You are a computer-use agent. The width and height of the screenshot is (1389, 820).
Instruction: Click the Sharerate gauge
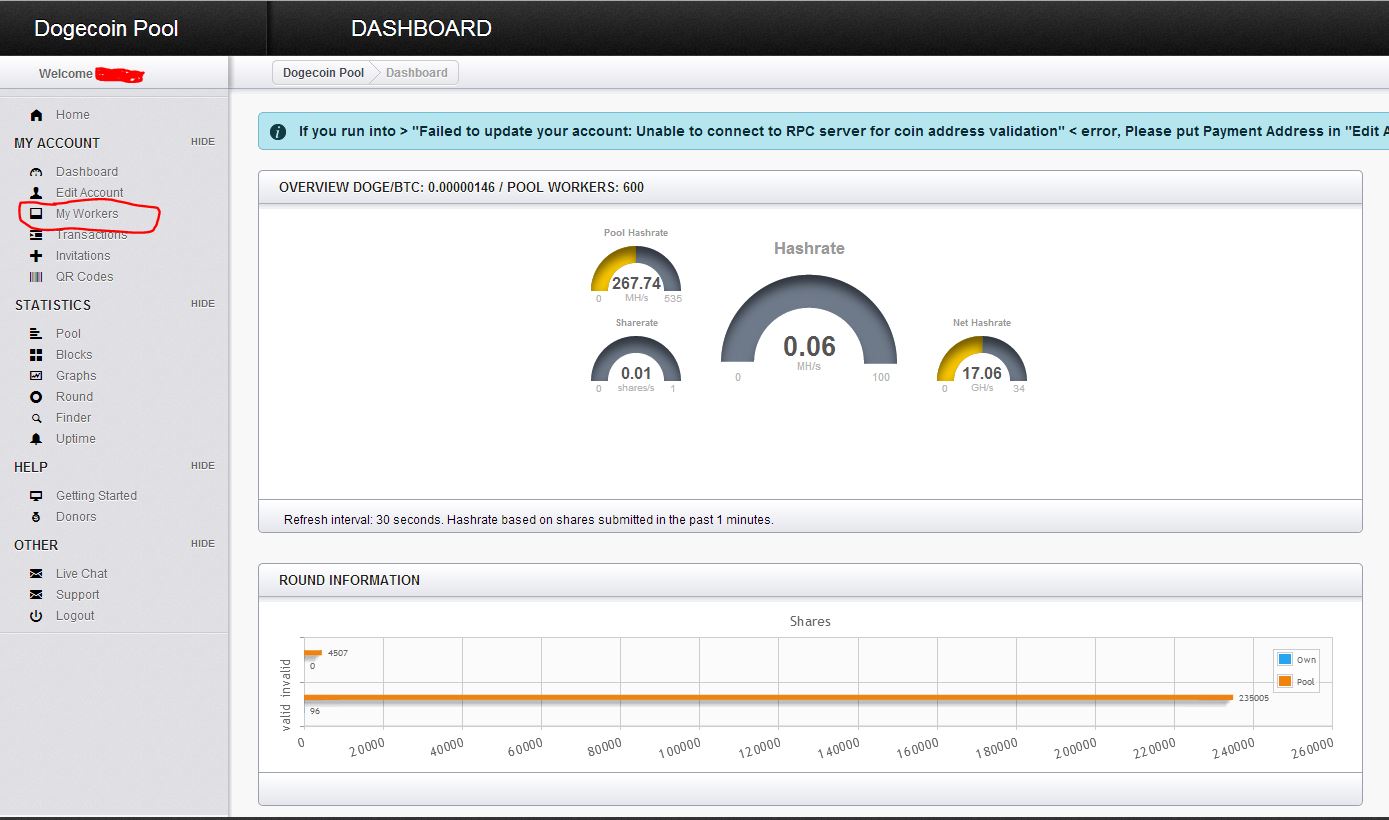point(636,361)
